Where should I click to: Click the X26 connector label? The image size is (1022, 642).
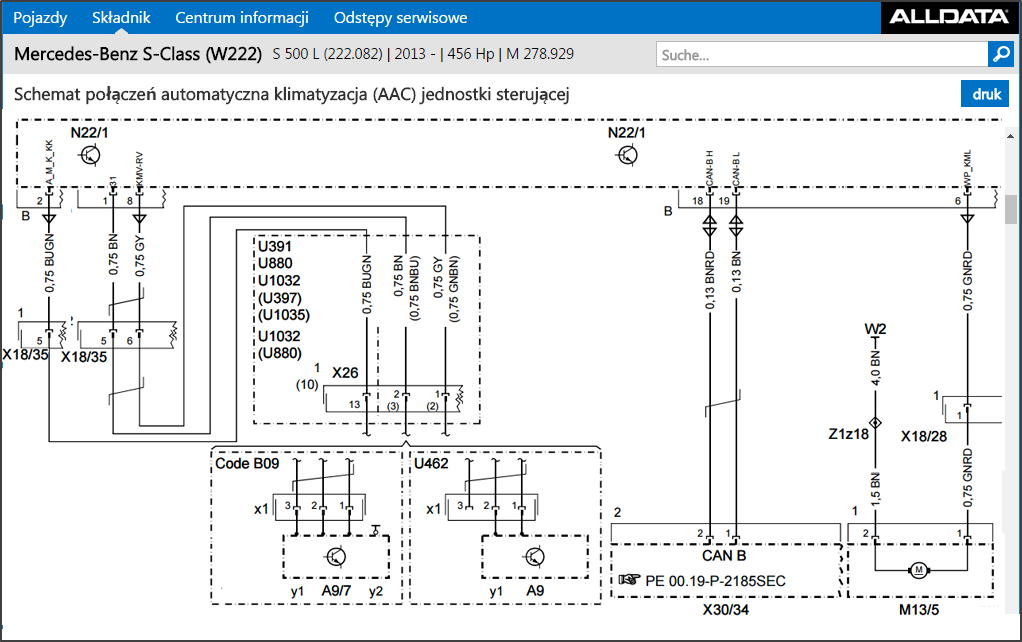pos(345,373)
